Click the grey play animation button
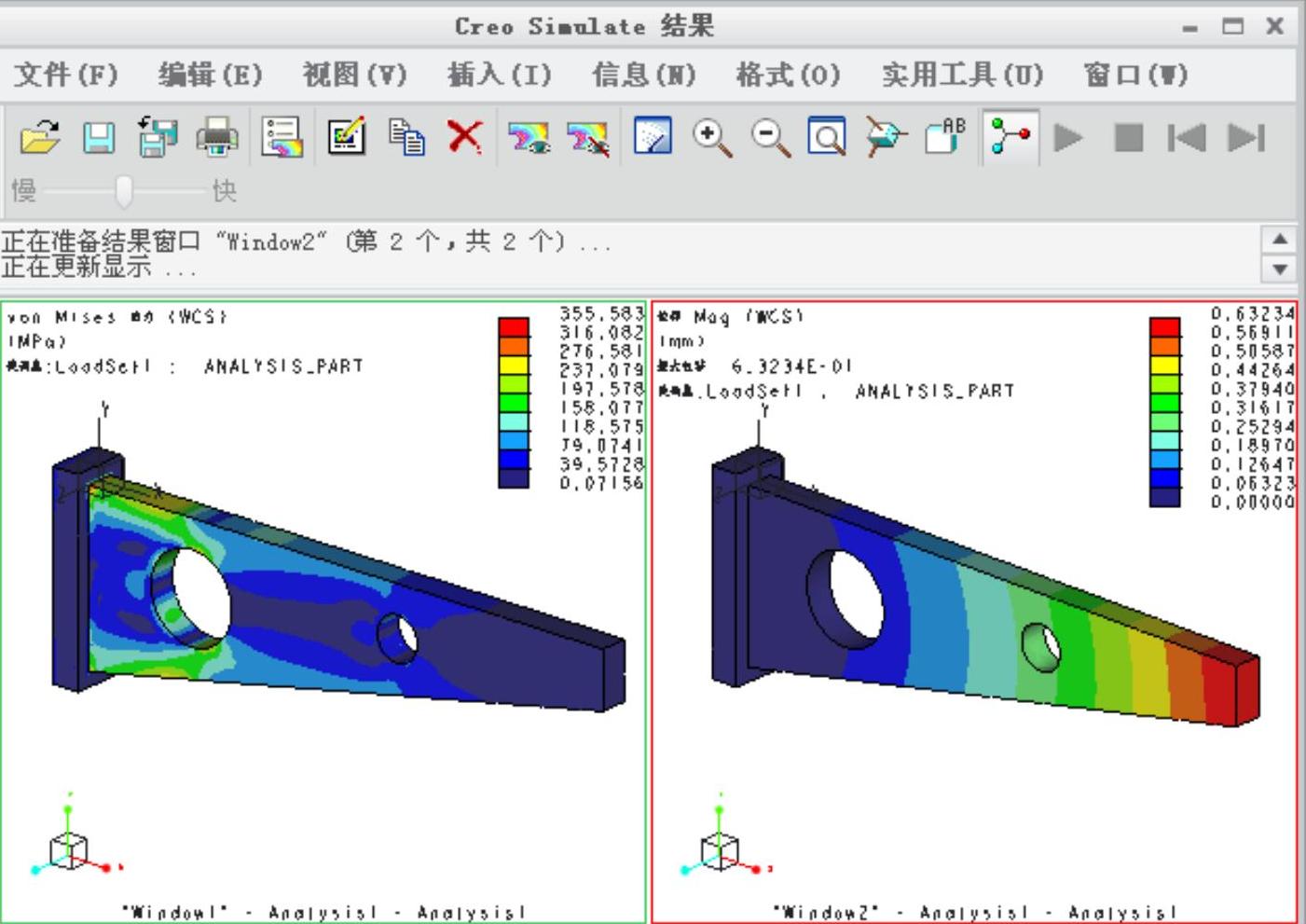 [x=1068, y=138]
